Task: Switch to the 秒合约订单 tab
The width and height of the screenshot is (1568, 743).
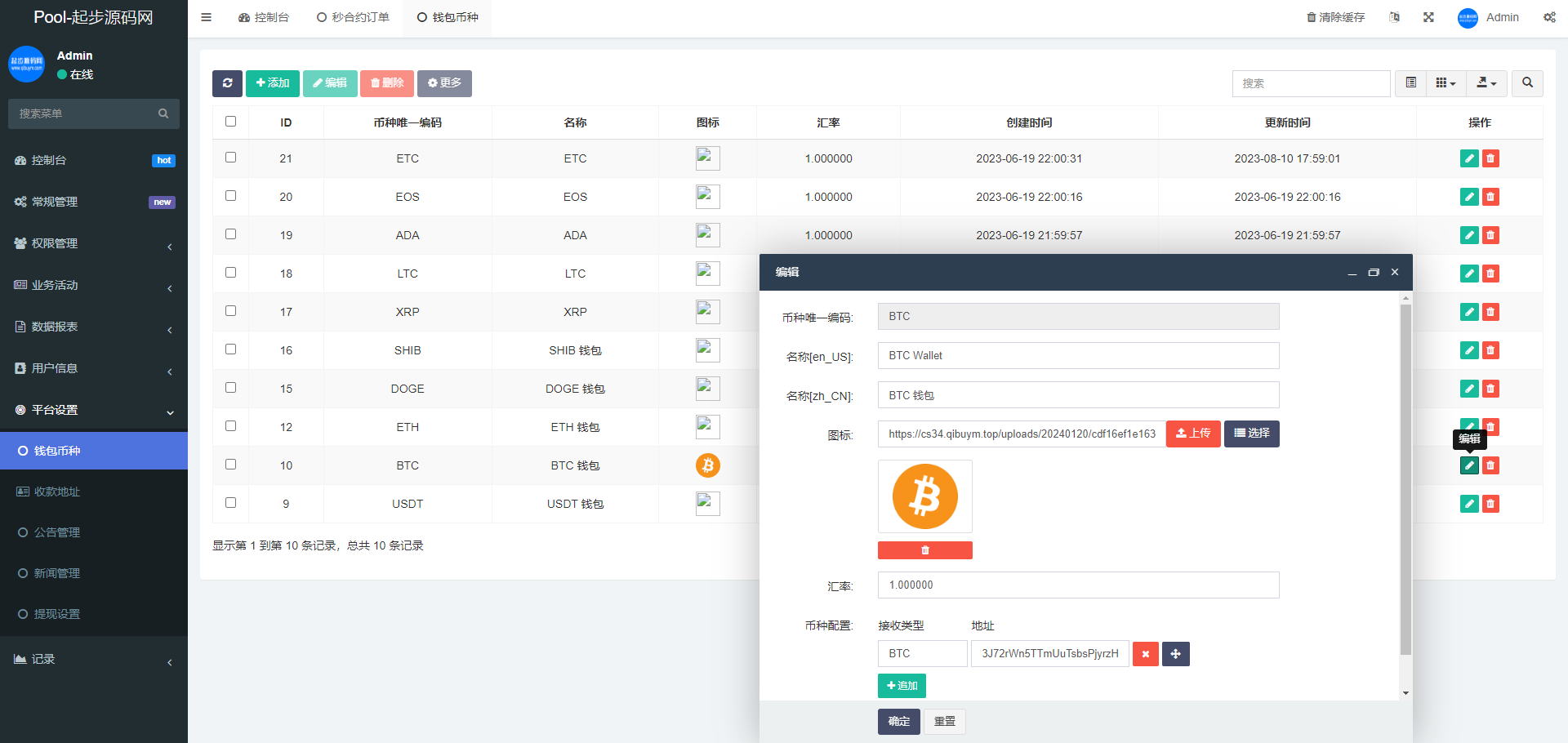Action: click(353, 17)
